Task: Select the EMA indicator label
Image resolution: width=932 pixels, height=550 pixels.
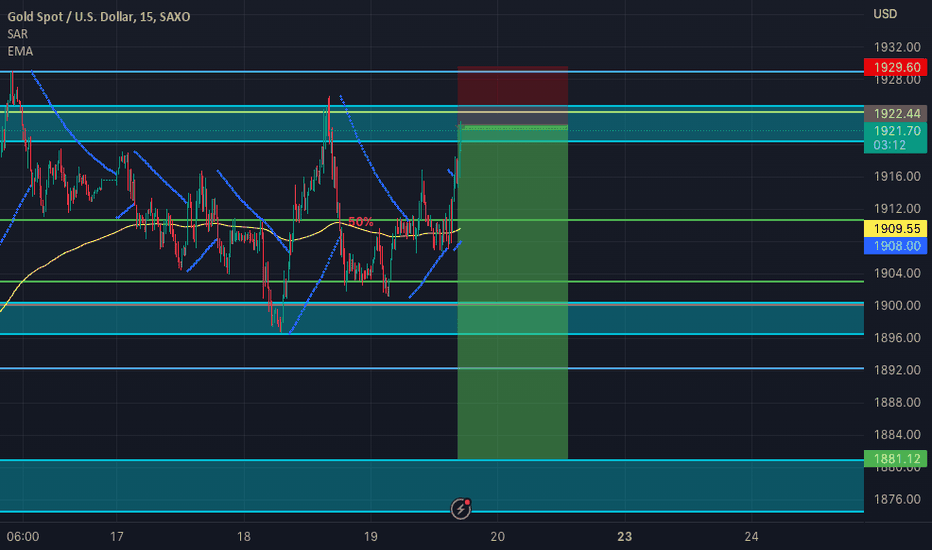Action: 20,52
